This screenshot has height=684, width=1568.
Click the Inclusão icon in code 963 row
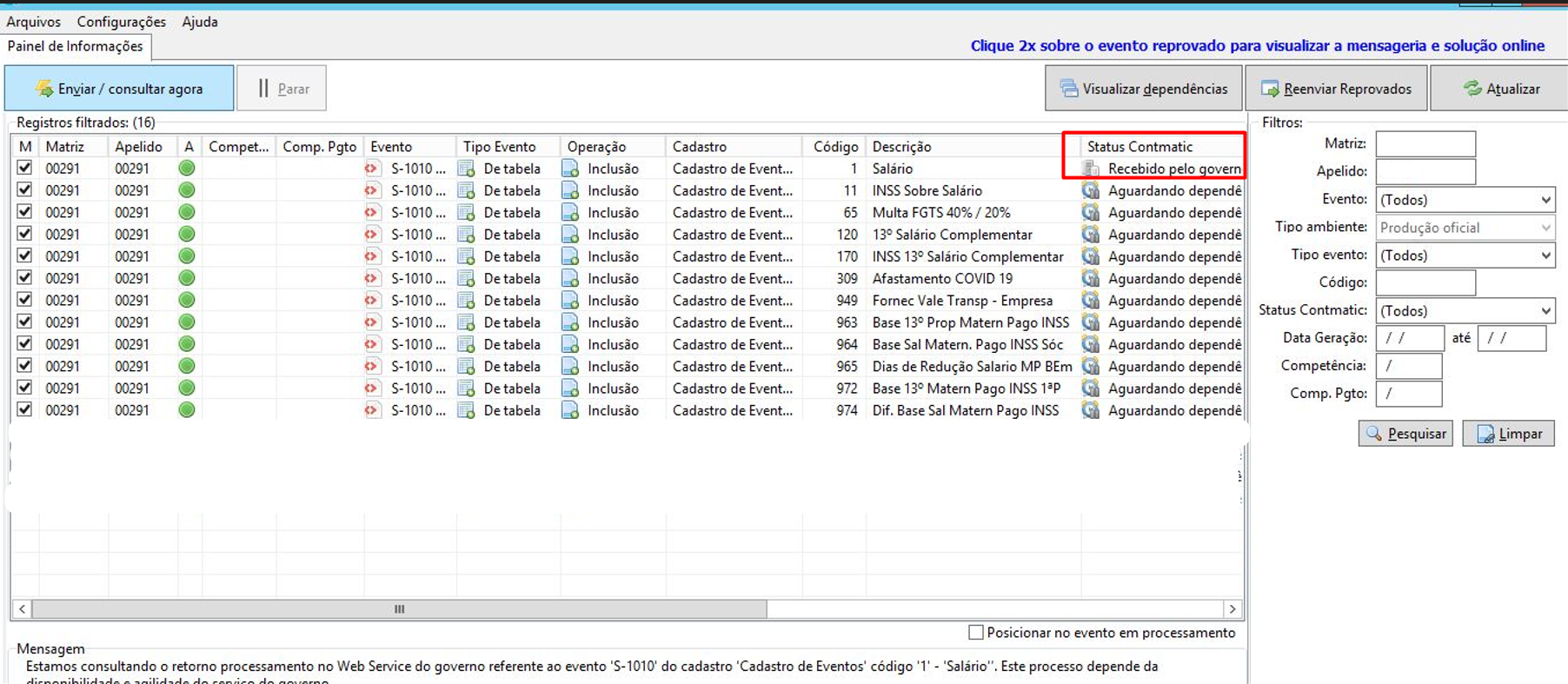click(x=570, y=322)
